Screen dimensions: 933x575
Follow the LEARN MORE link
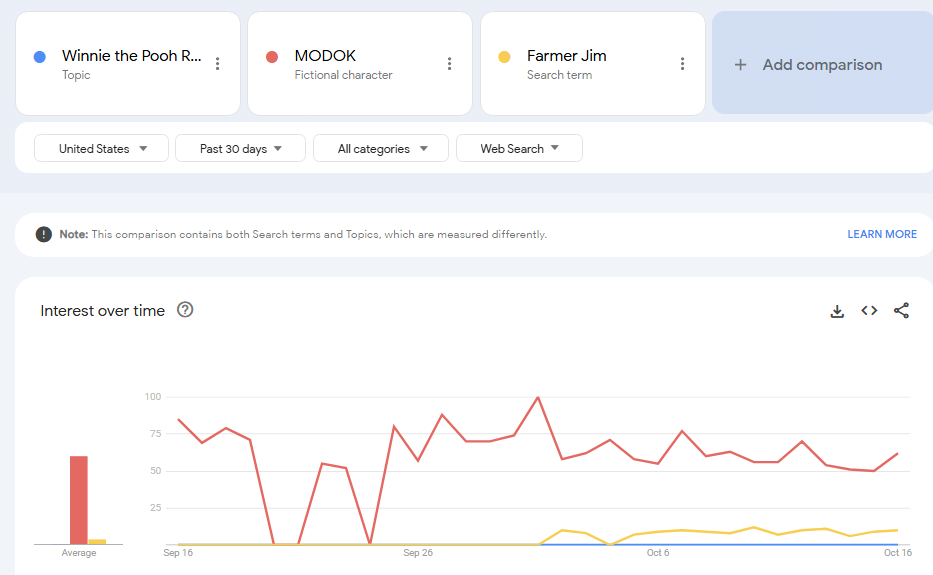[882, 235]
